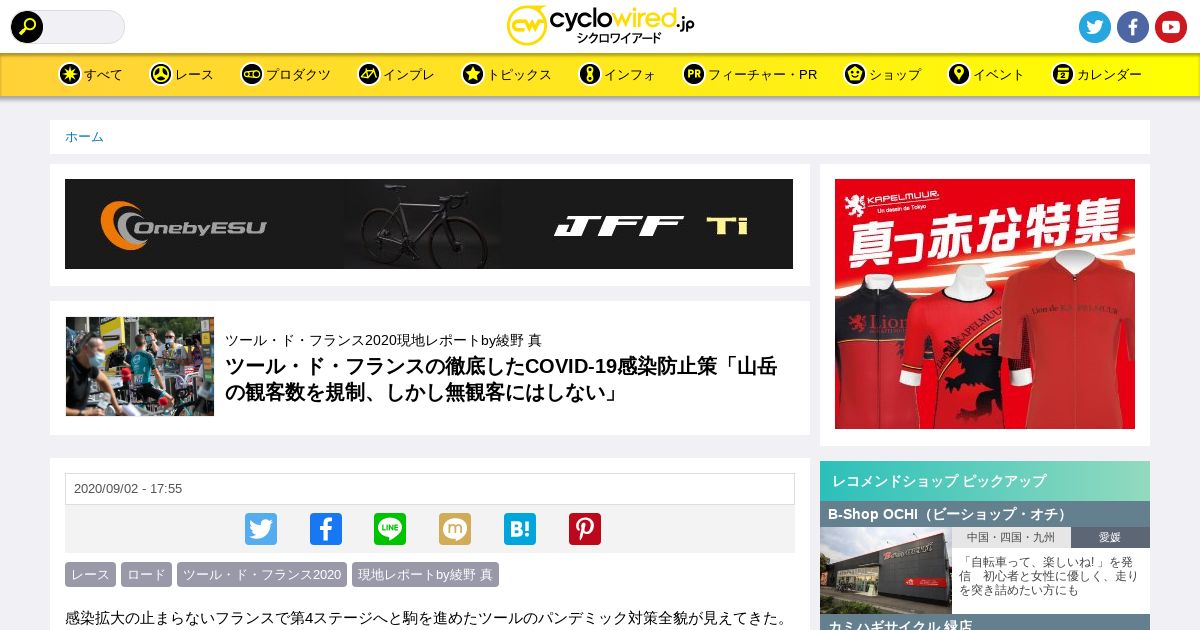Screen dimensions: 1200x630
Task: Open カミハギサイクル緑店 shop link
Action: click(x=900, y=624)
